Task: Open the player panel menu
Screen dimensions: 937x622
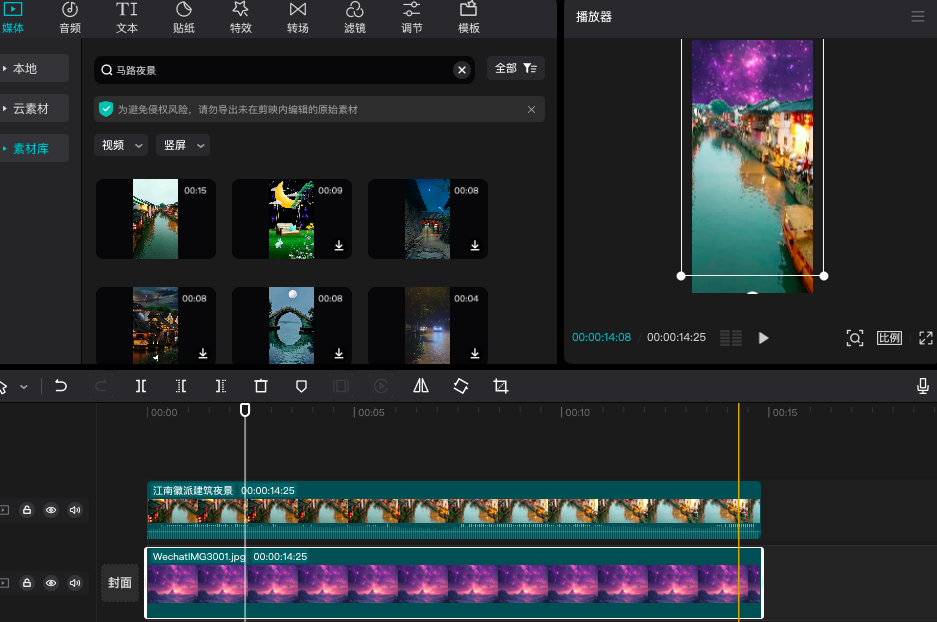Action: pos(918,17)
